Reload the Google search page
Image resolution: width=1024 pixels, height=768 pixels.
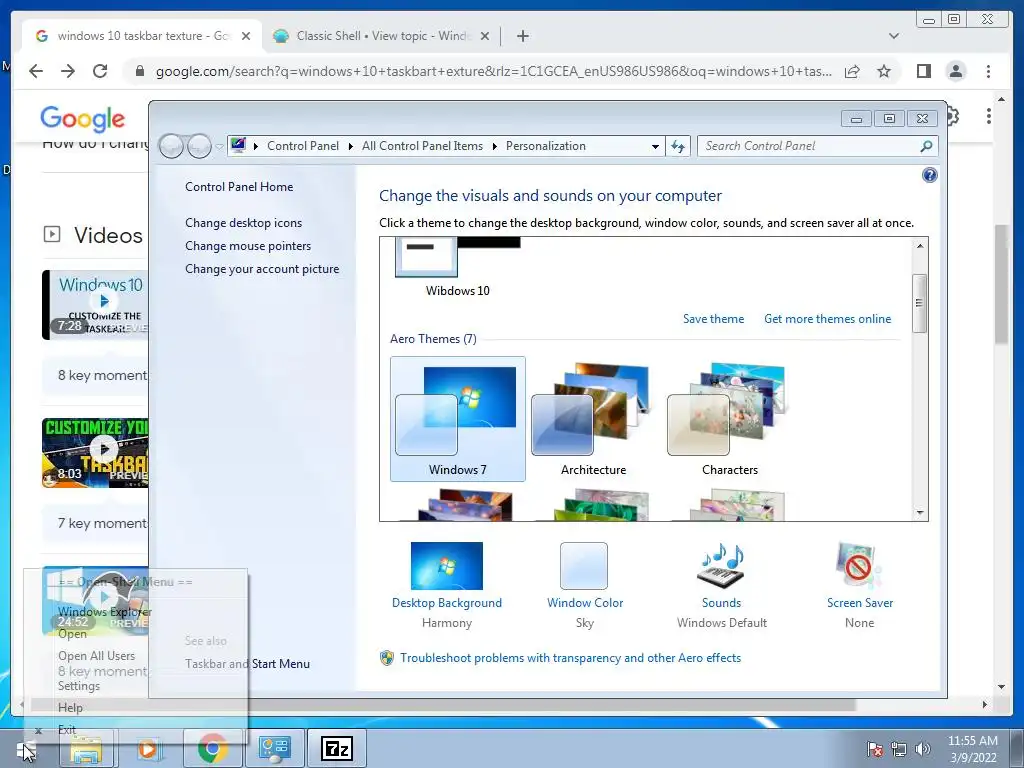(100, 71)
